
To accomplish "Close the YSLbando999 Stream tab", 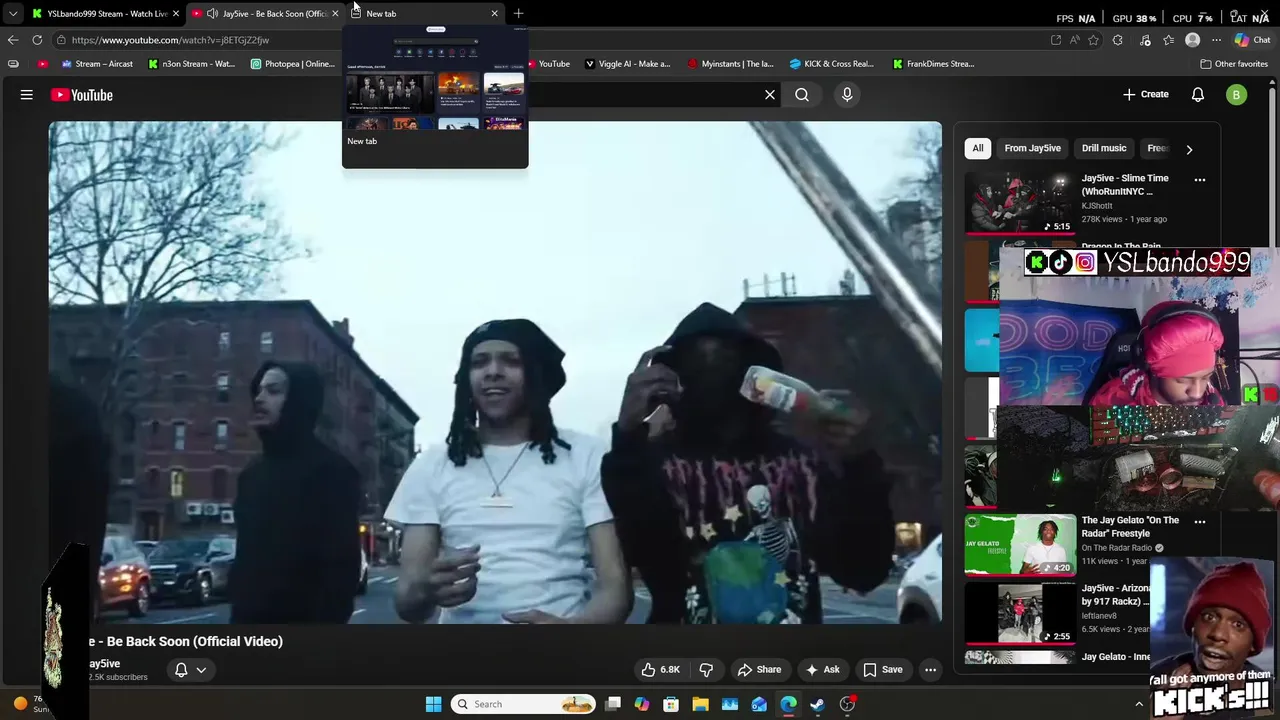I will click(x=175, y=13).
